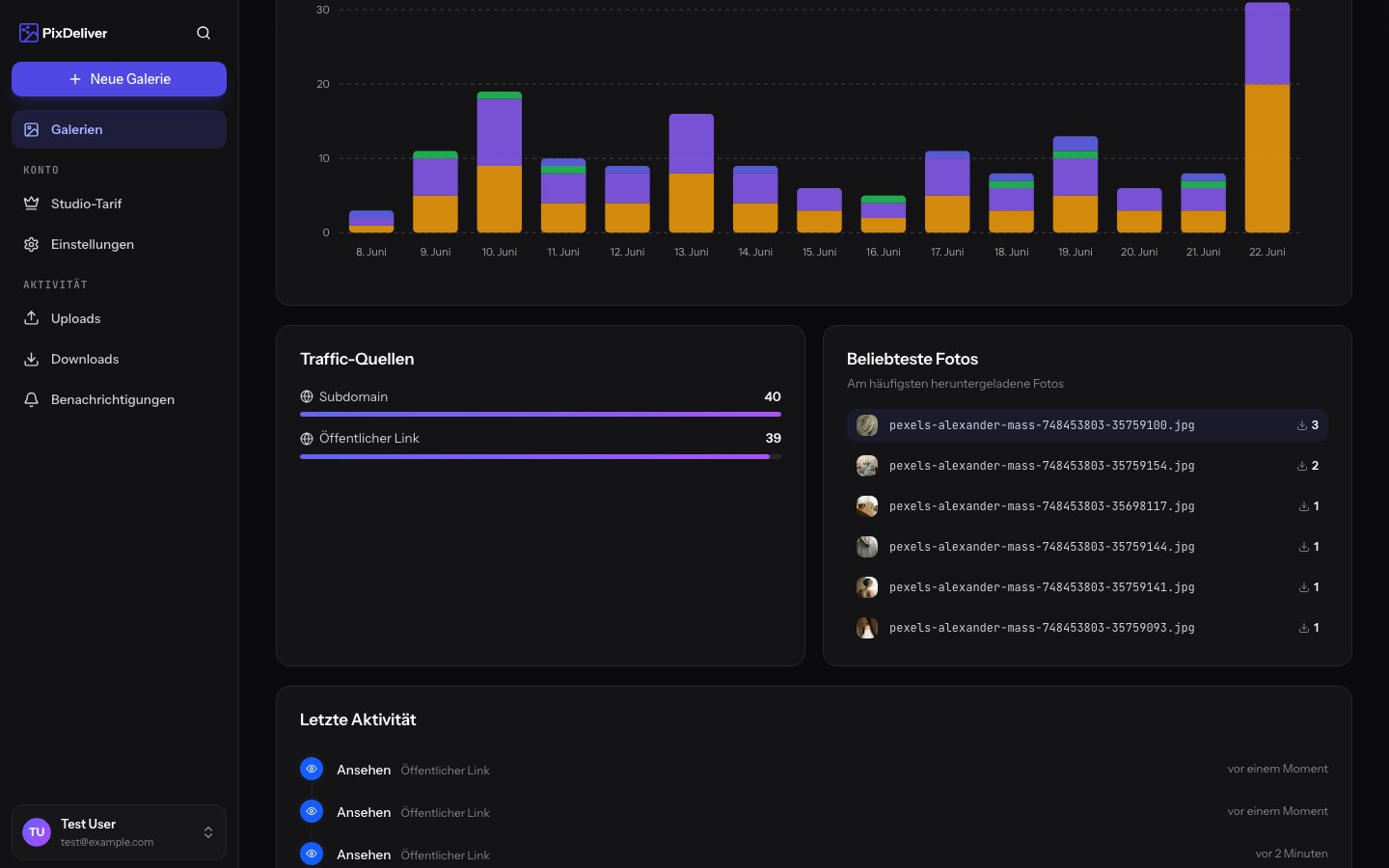Click download count icon for 35759154.jpg

coord(1301,466)
